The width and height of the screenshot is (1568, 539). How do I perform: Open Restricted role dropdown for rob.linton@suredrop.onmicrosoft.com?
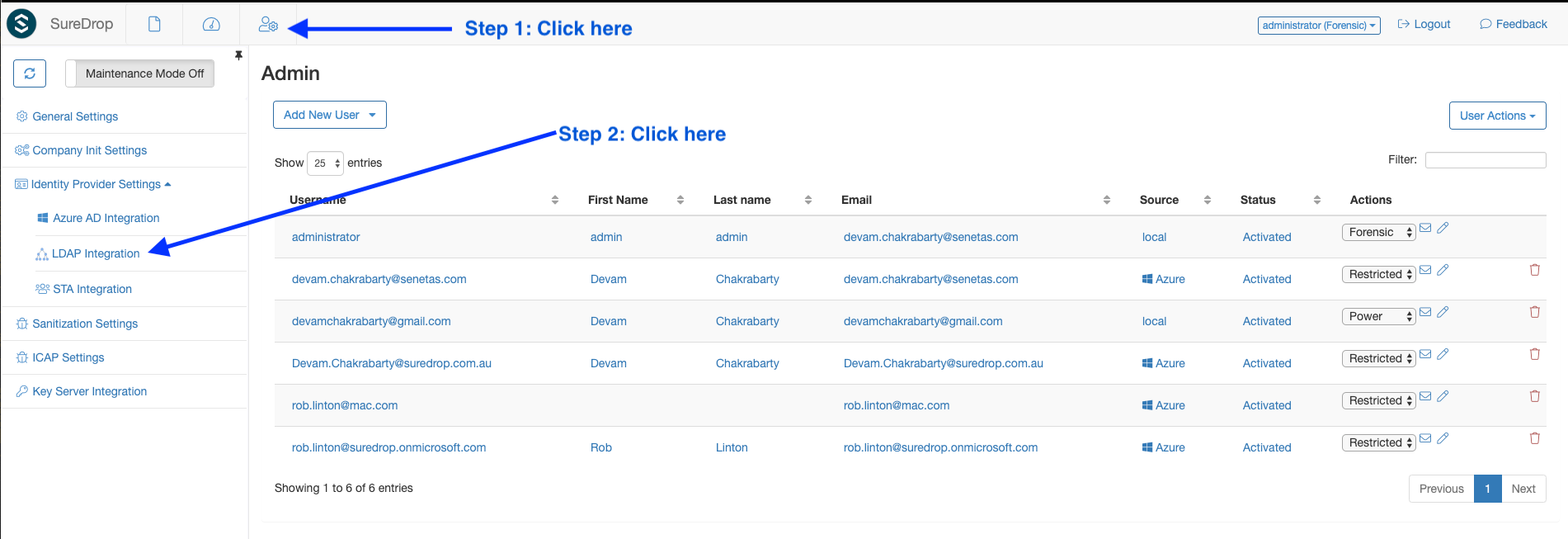pos(1379,442)
